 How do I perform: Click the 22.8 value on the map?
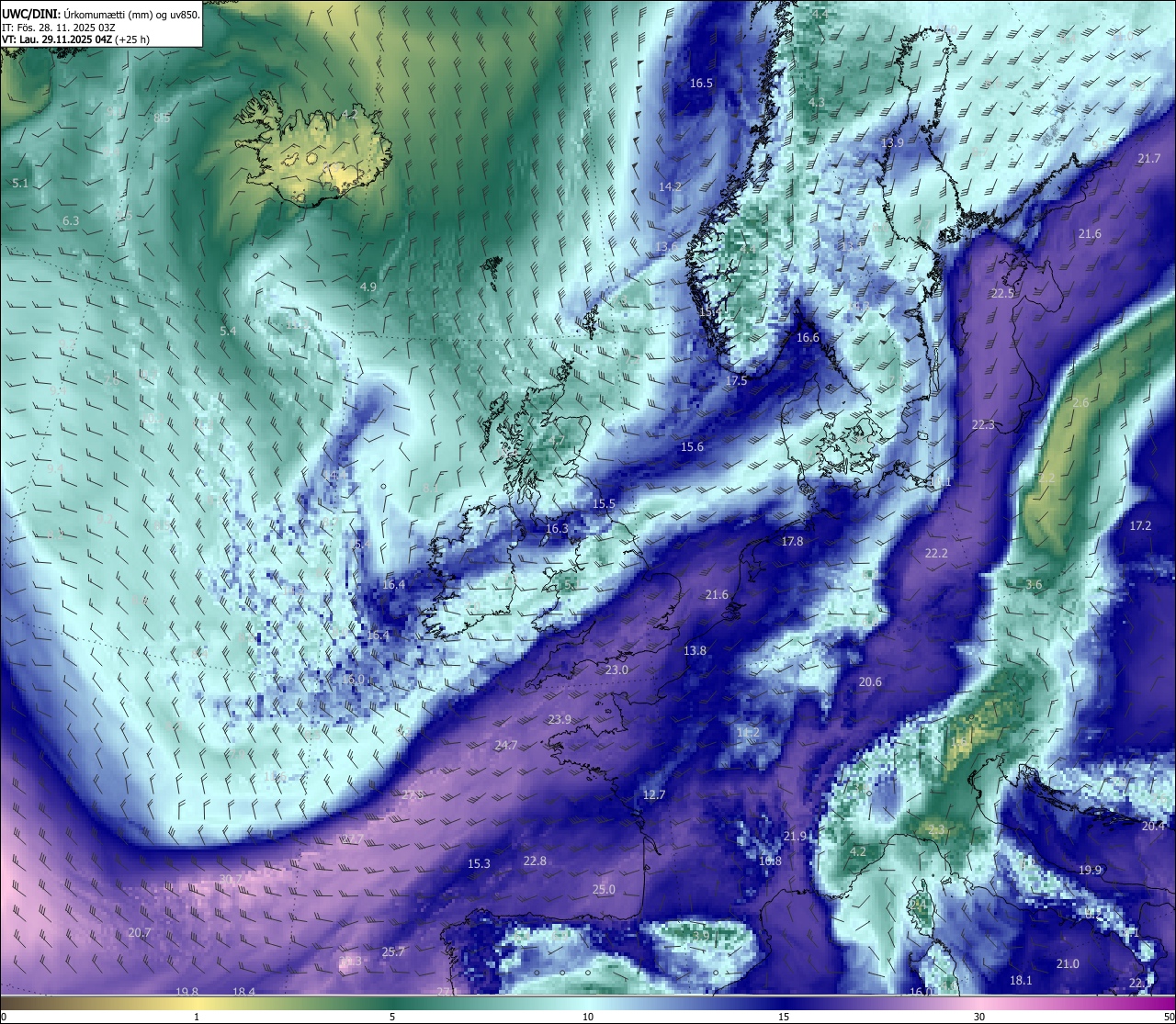point(535,861)
